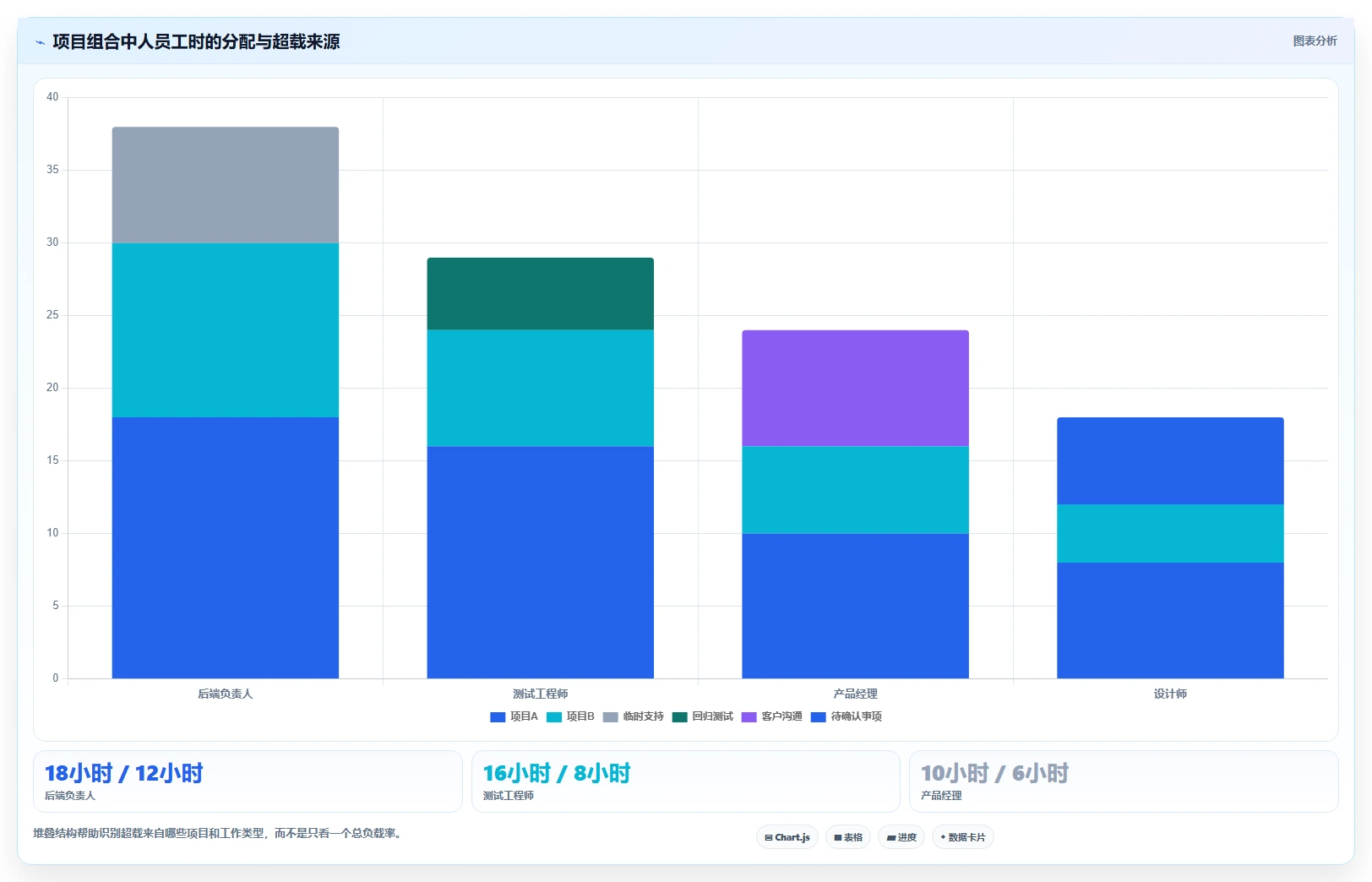
Task: Click the blue icon beside the chart title
Action: pos(40,42)
